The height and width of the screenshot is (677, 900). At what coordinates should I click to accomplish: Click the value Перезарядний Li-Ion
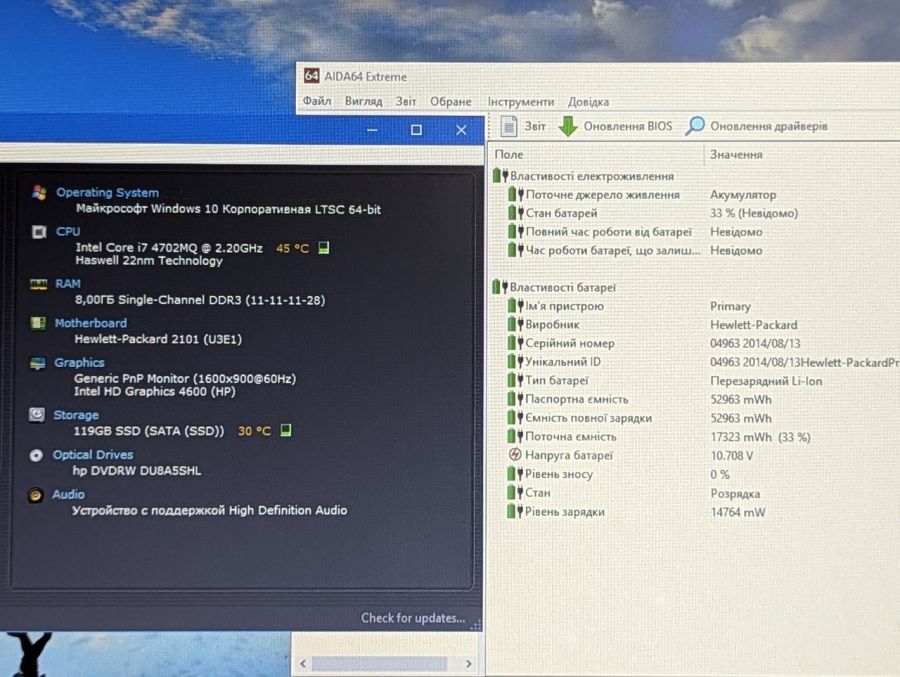(766, 381)
